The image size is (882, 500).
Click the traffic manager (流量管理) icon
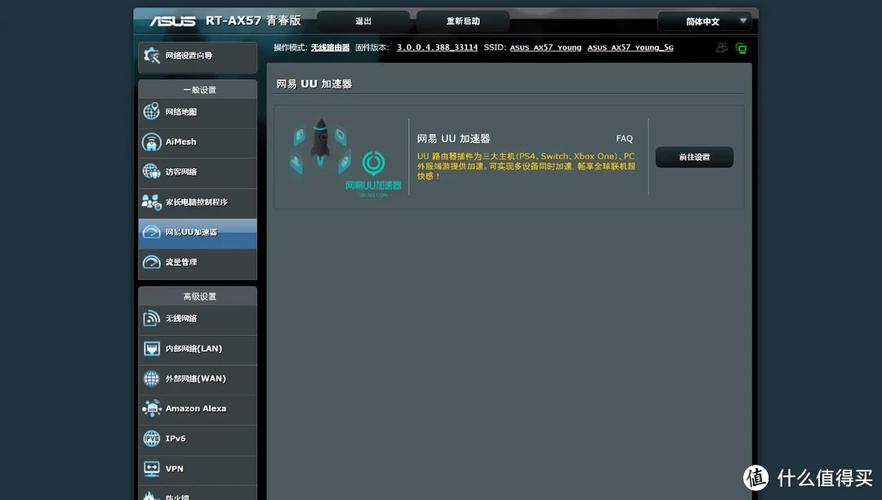(151, 262)
